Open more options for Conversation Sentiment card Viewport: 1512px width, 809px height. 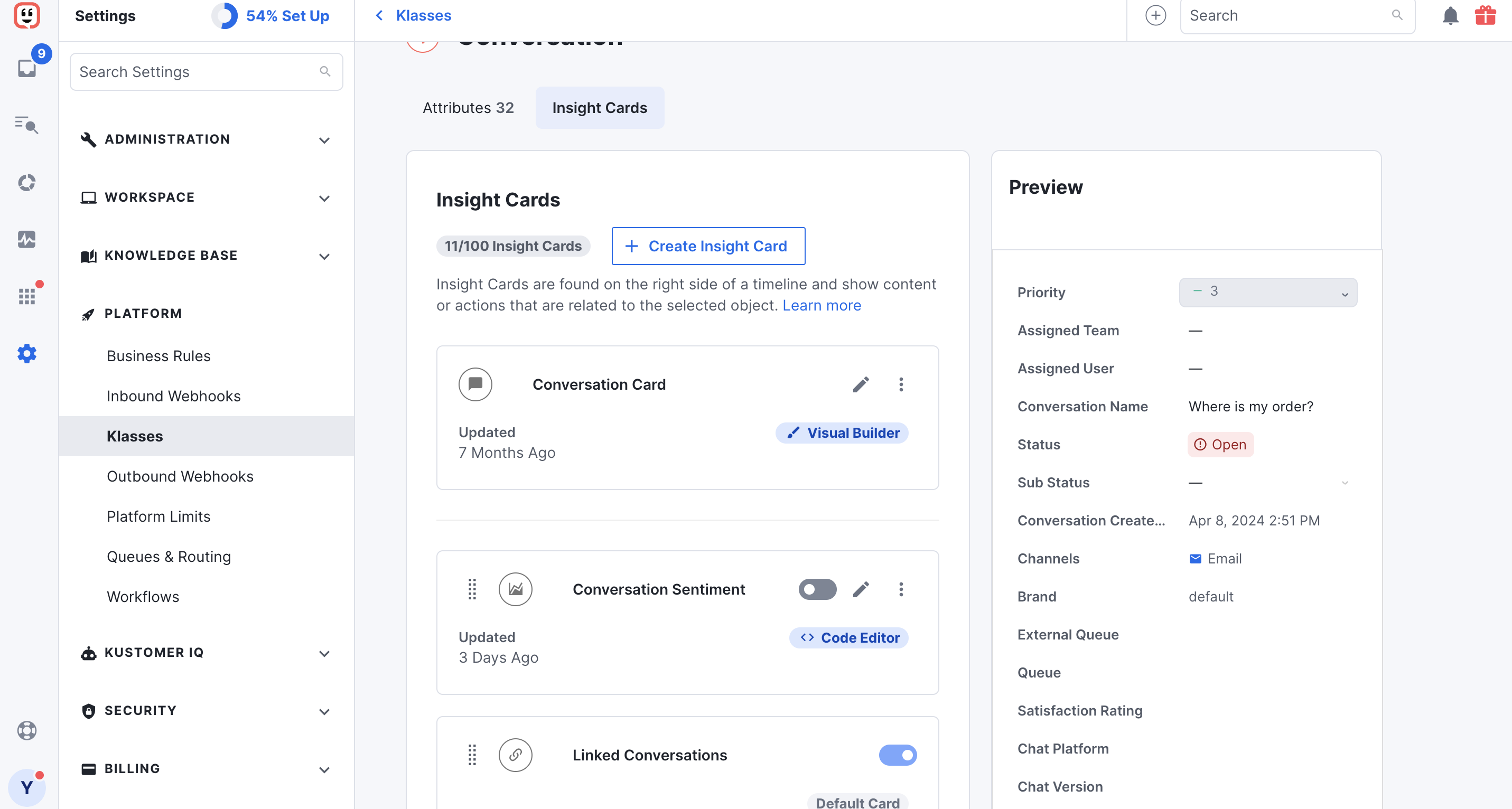click(x=901, y=589)
